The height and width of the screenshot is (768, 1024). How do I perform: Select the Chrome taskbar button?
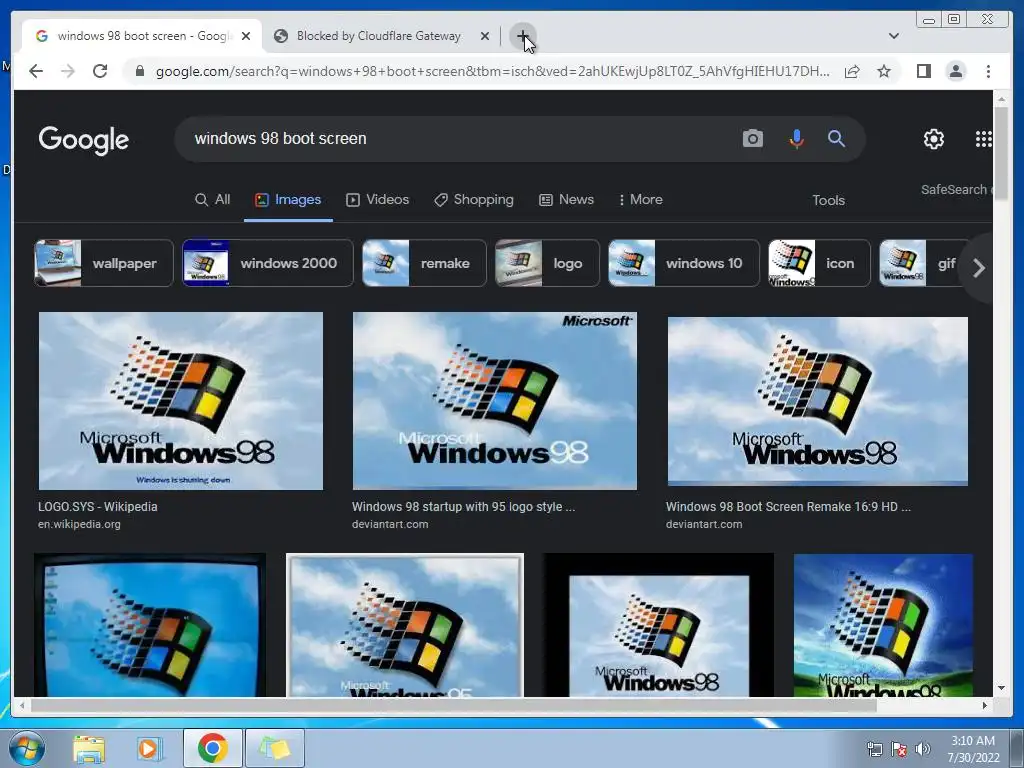click(212, 748)
